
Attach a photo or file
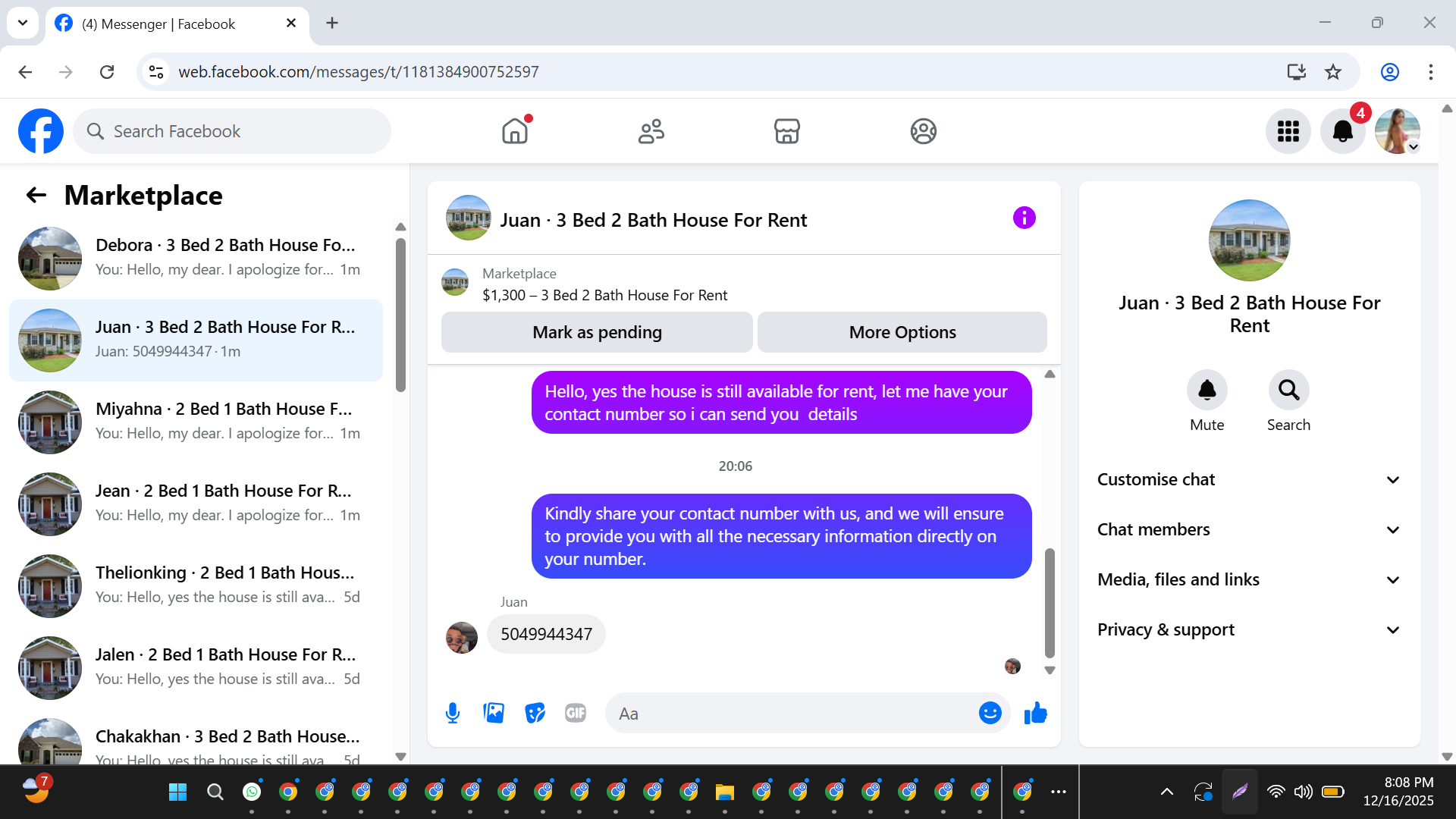(494, 714)
